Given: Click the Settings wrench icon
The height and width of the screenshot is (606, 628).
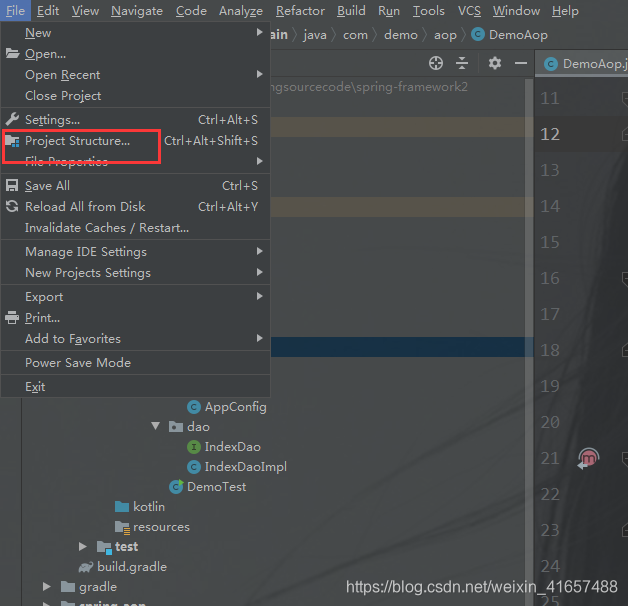Looking at the screenshot, I should point(12,119).
